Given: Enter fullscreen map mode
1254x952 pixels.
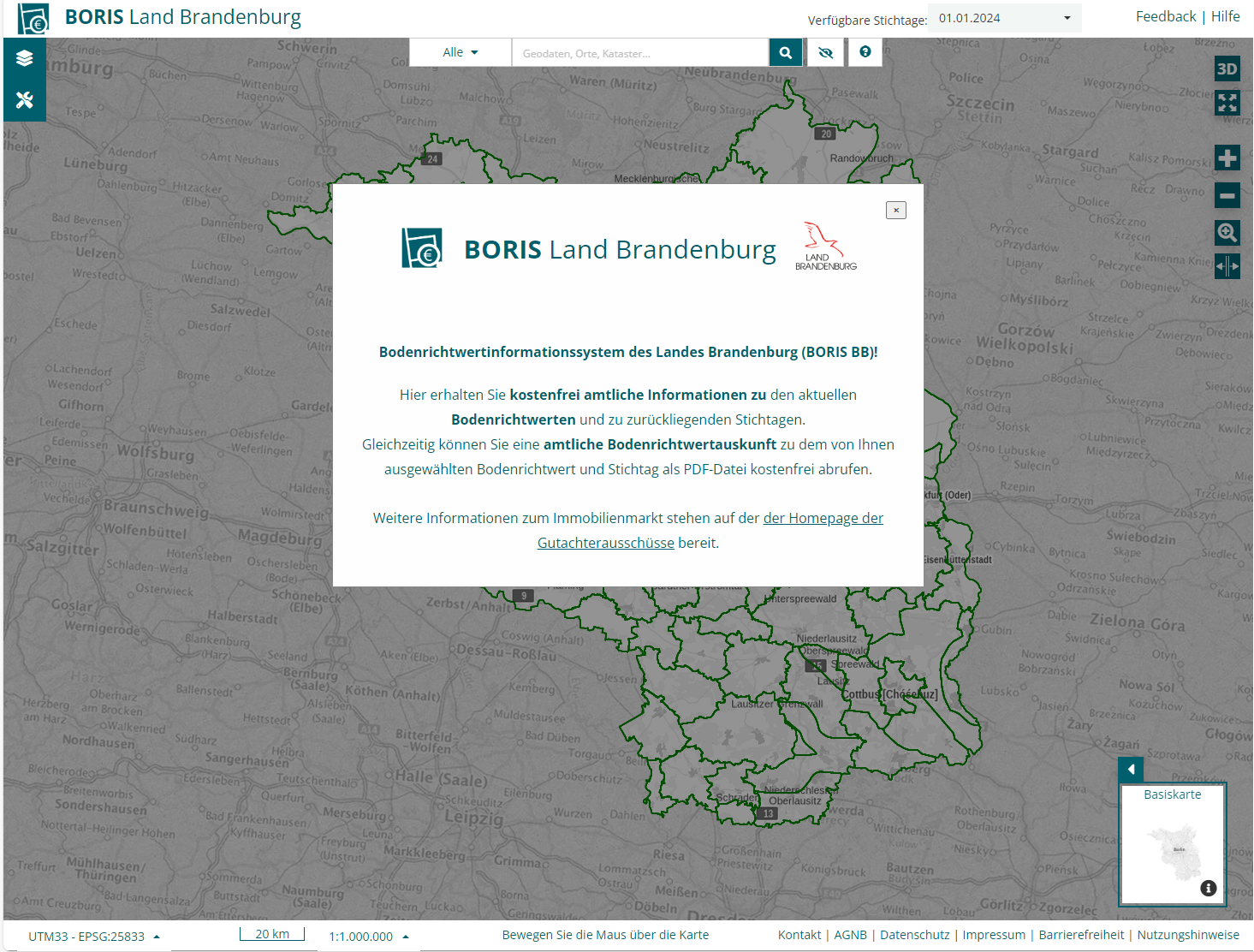Looking at the screenshot, I should pos(1227,103).
